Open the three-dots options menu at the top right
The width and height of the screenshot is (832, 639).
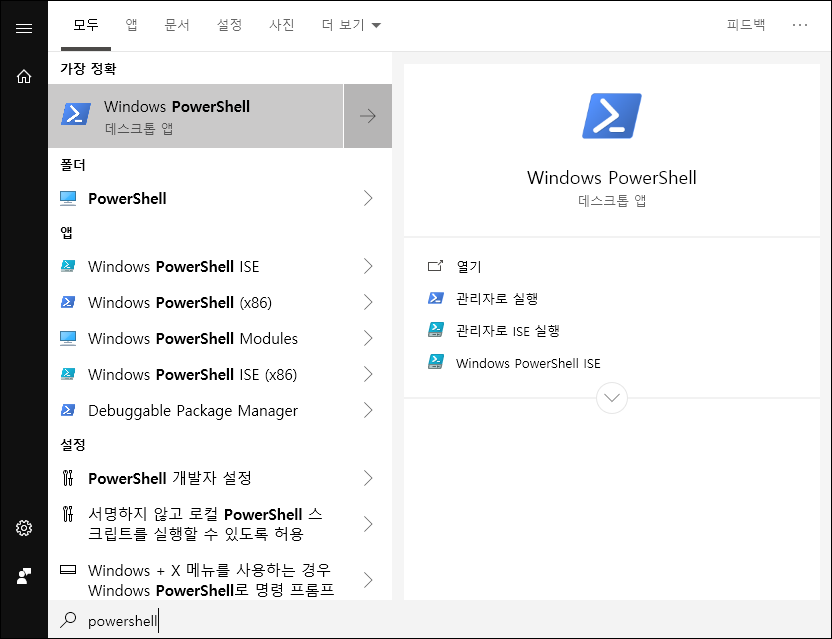[x=800, y=25]
